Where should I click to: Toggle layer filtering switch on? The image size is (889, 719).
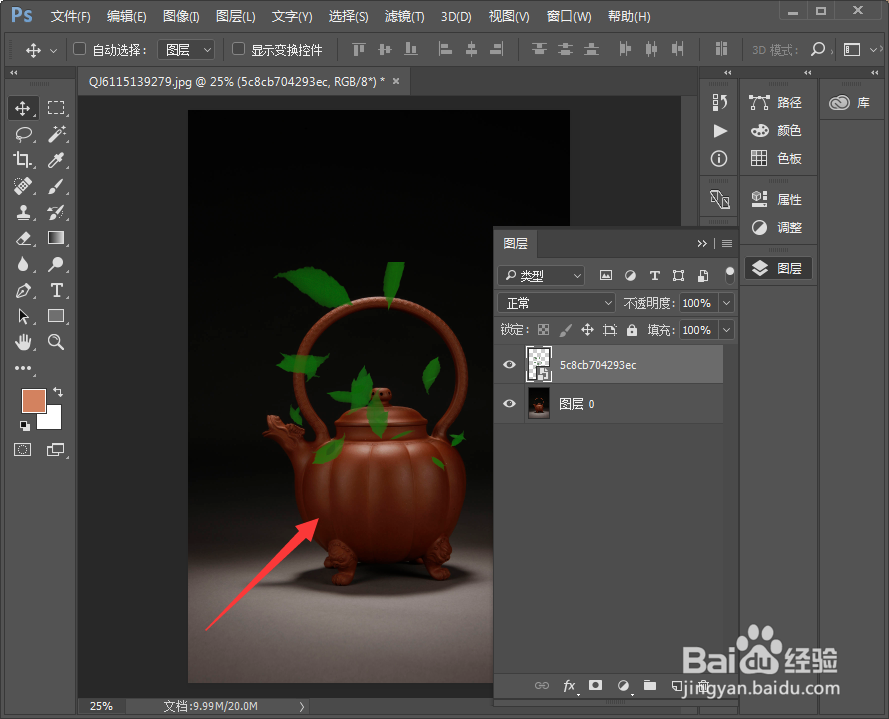point(730,275)
